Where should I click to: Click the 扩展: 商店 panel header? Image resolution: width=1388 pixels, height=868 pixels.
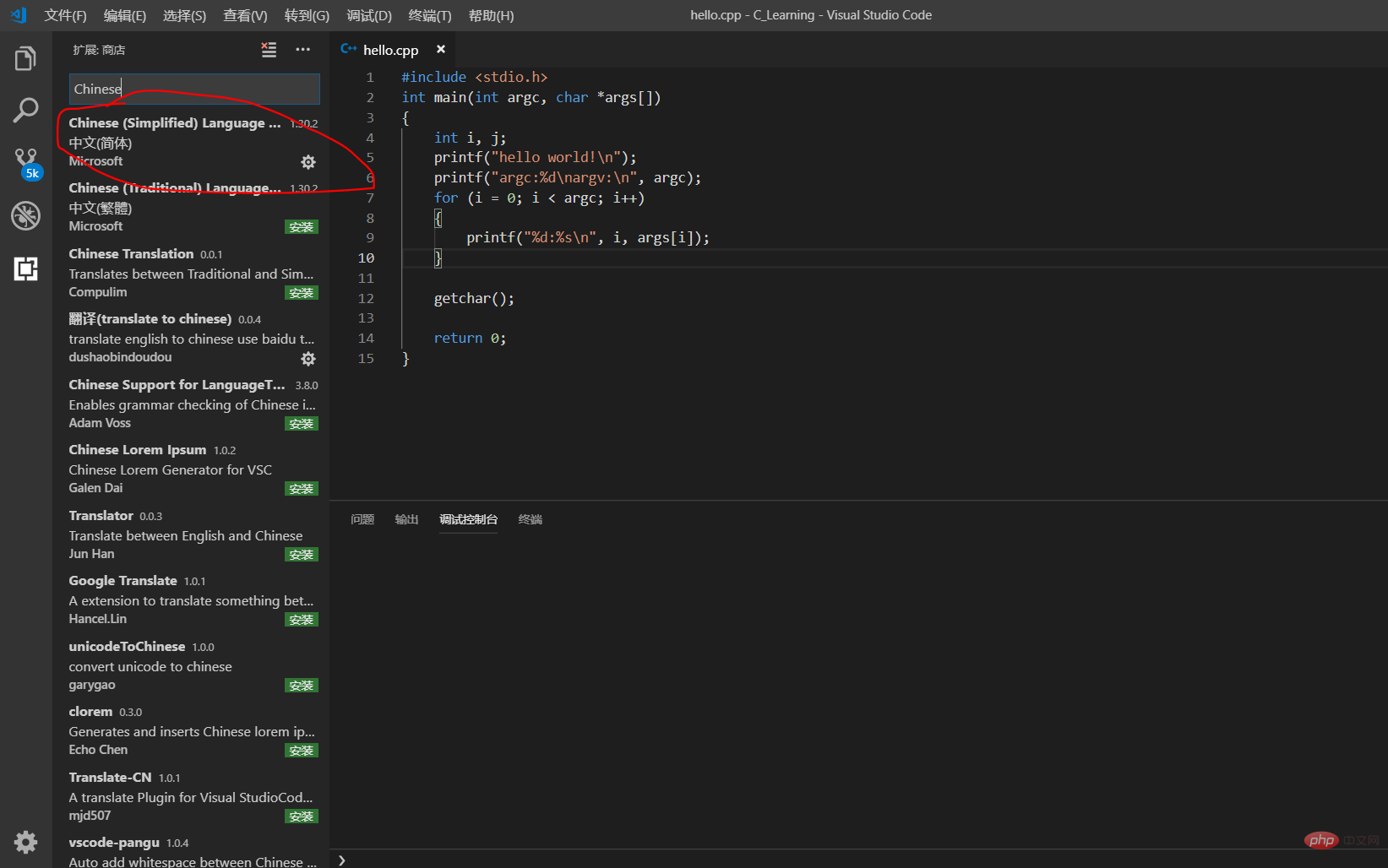(x=99, y=50)
